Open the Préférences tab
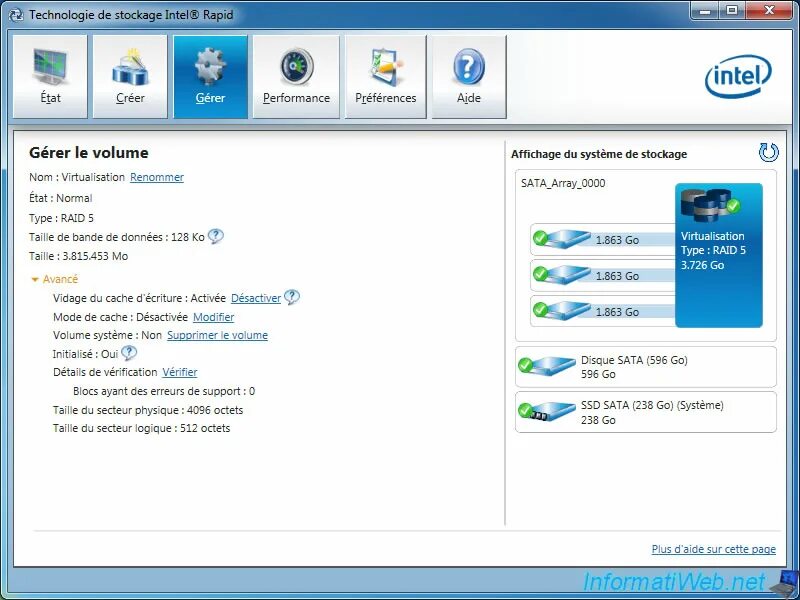Viewport: 800px width, 600px height. 386,77
